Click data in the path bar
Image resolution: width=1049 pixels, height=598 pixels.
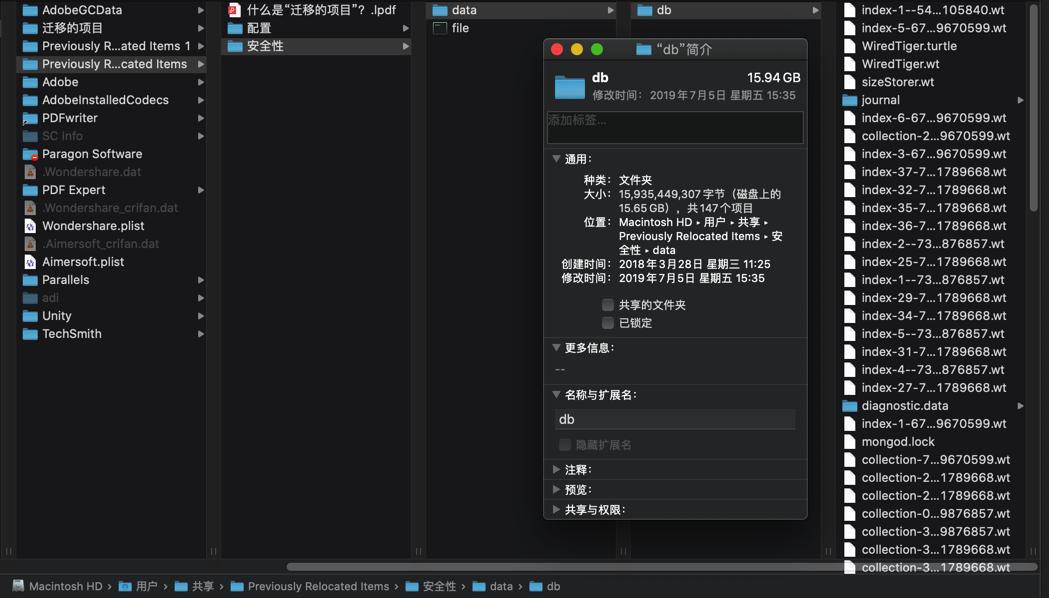tap(500, 586)
